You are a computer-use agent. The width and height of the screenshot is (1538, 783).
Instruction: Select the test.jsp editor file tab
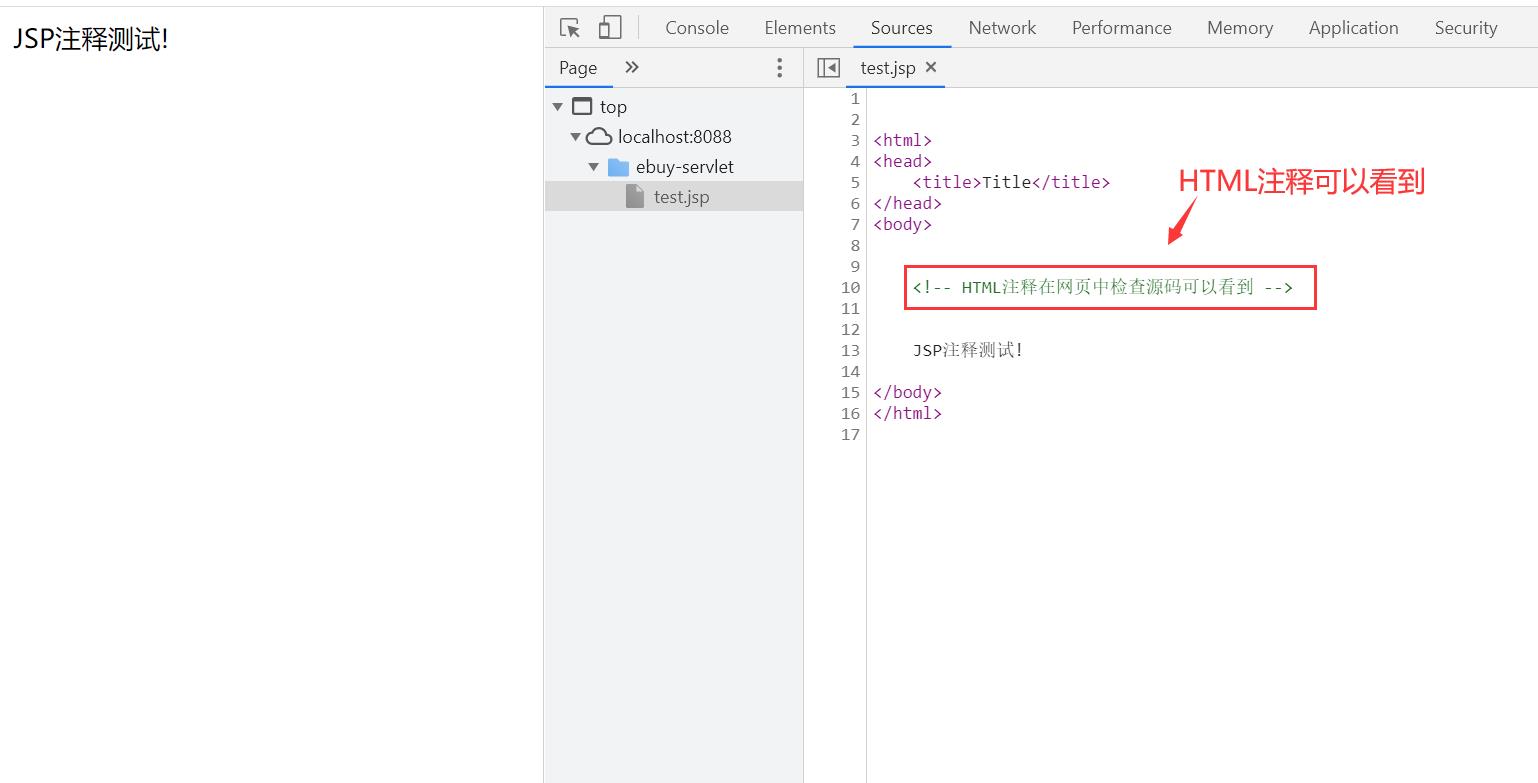point(888,68)
